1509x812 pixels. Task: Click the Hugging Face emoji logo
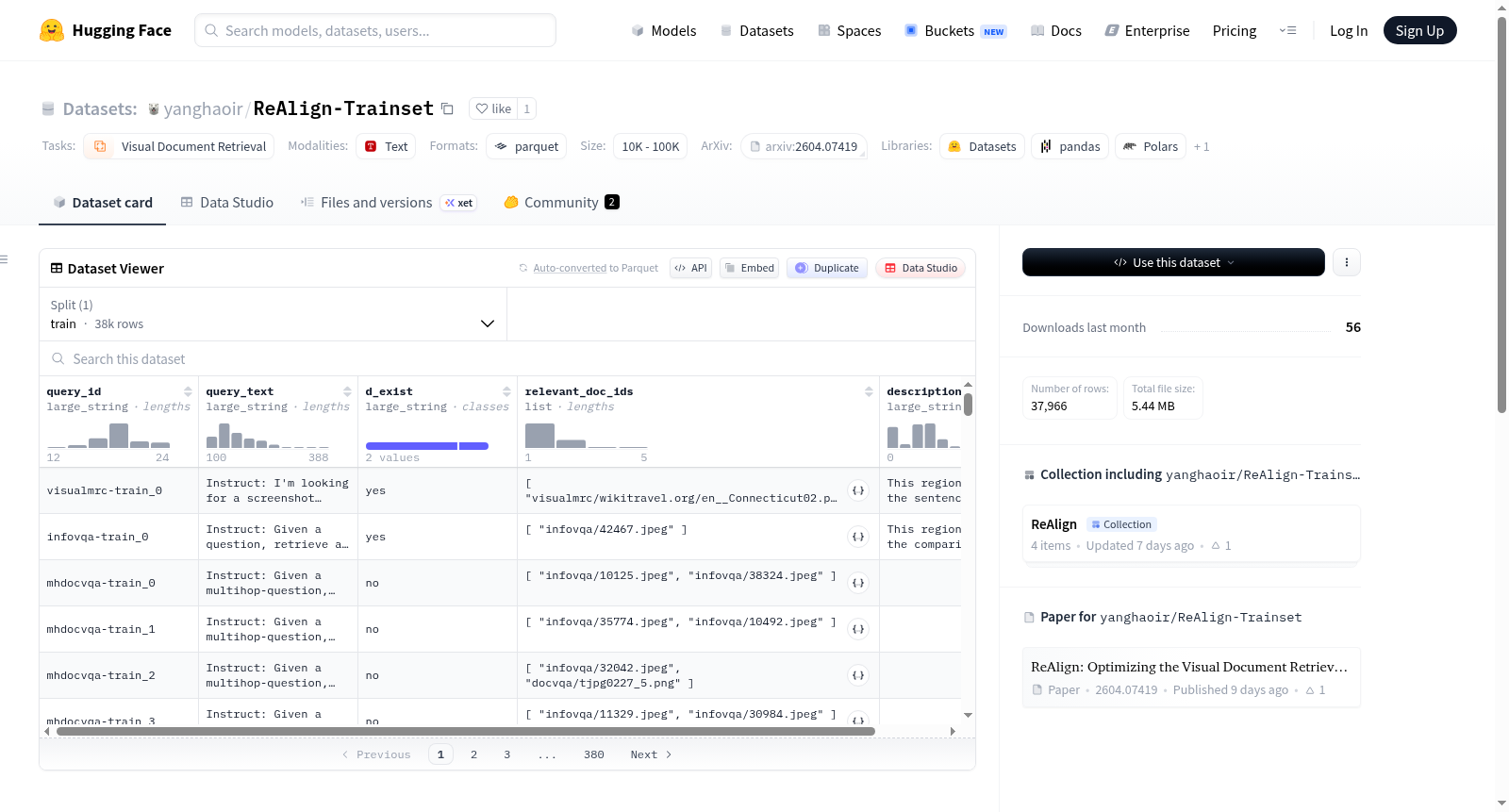pos(52,30)
